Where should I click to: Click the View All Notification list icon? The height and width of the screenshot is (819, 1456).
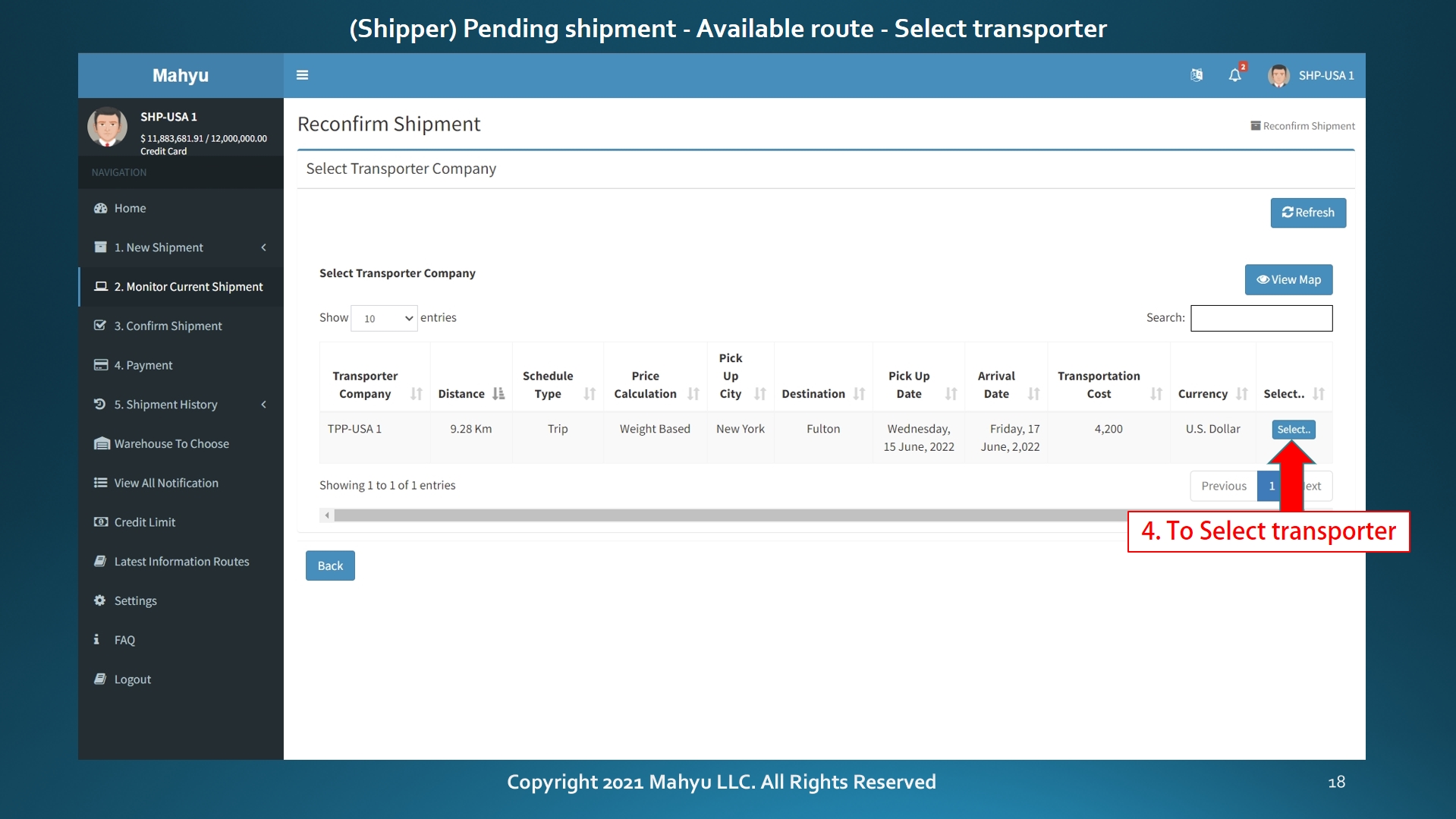point(100,483)
